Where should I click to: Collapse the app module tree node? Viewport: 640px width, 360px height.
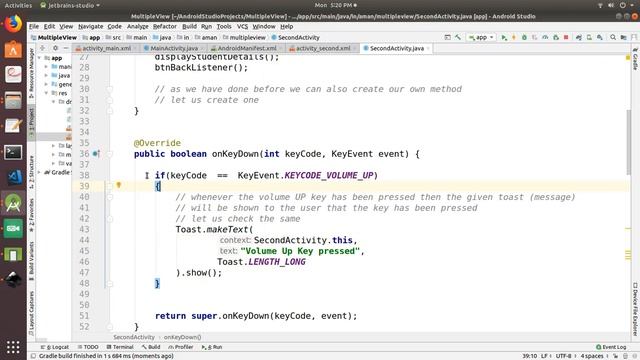pyautogui.click(x=40, y=58)
